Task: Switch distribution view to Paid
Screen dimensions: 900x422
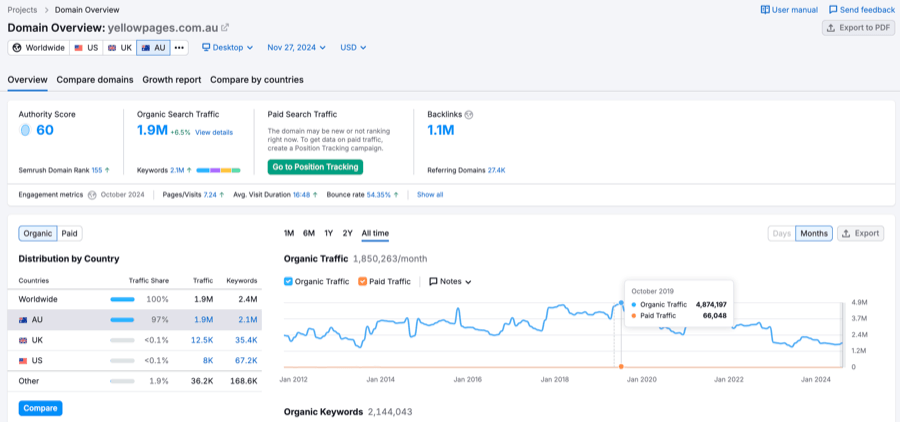Action: pos(69,233)
